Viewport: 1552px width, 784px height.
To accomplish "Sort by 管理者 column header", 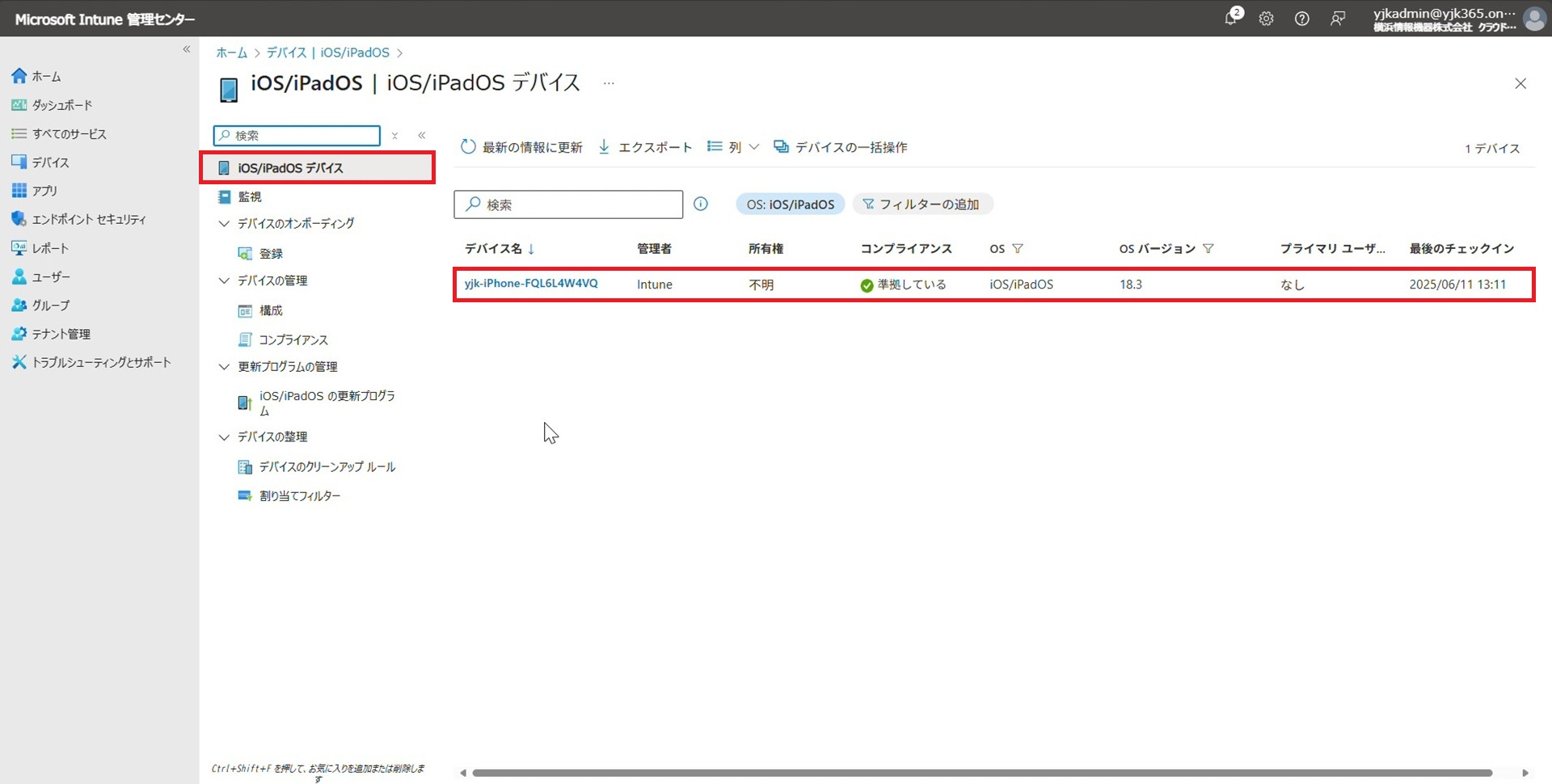I will click(x=654, y=248).
